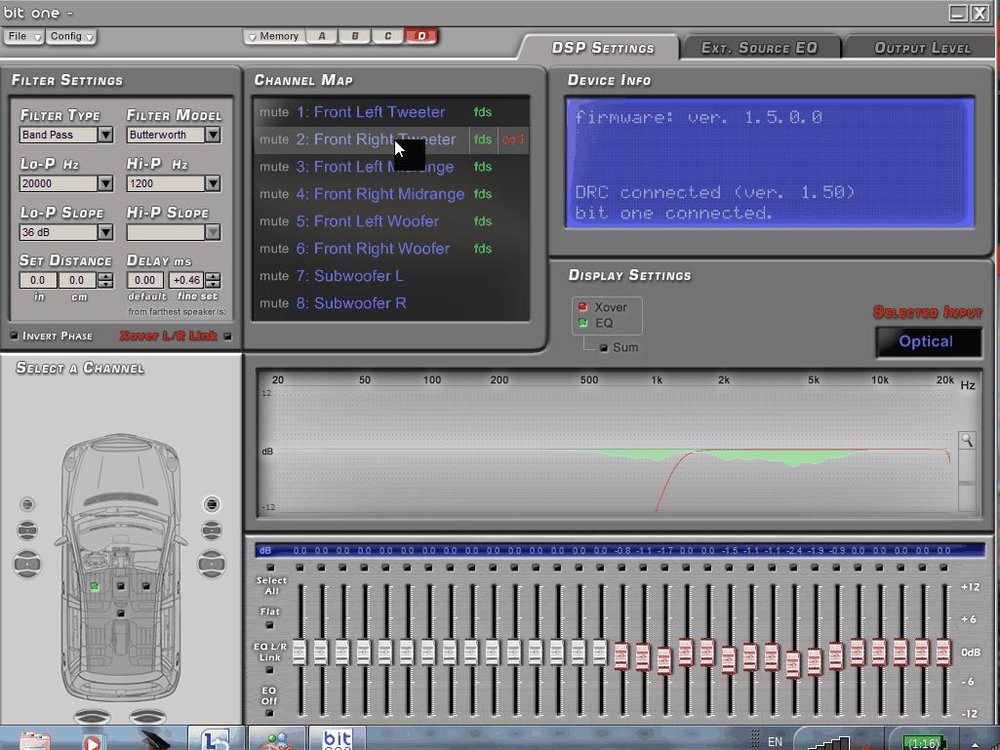Screen dimensions: 1000x750
Task: Choose the green driver seat listening position
Action: coord(94,586)
